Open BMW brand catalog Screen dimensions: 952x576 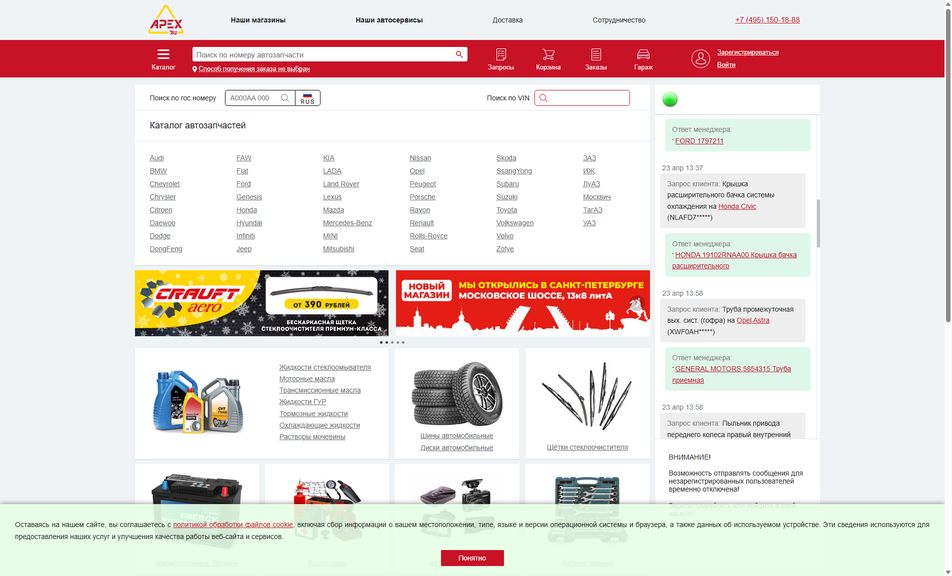click(x=158, y=171)
